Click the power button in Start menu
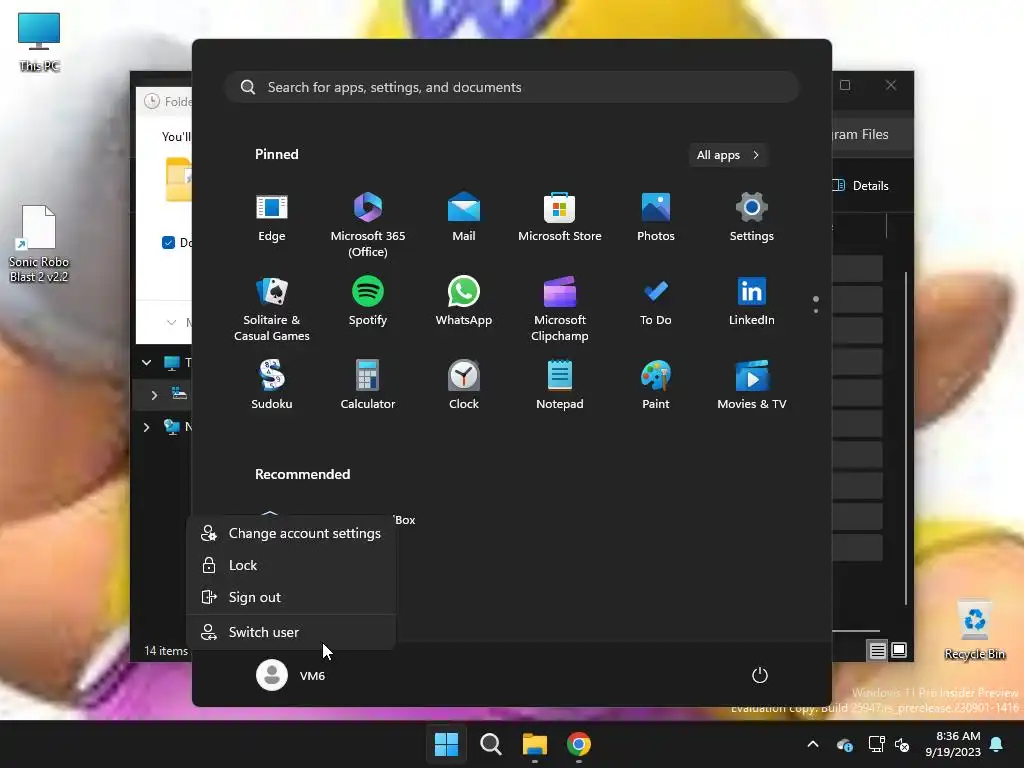1024x768 pixels. tap(760, 675)
